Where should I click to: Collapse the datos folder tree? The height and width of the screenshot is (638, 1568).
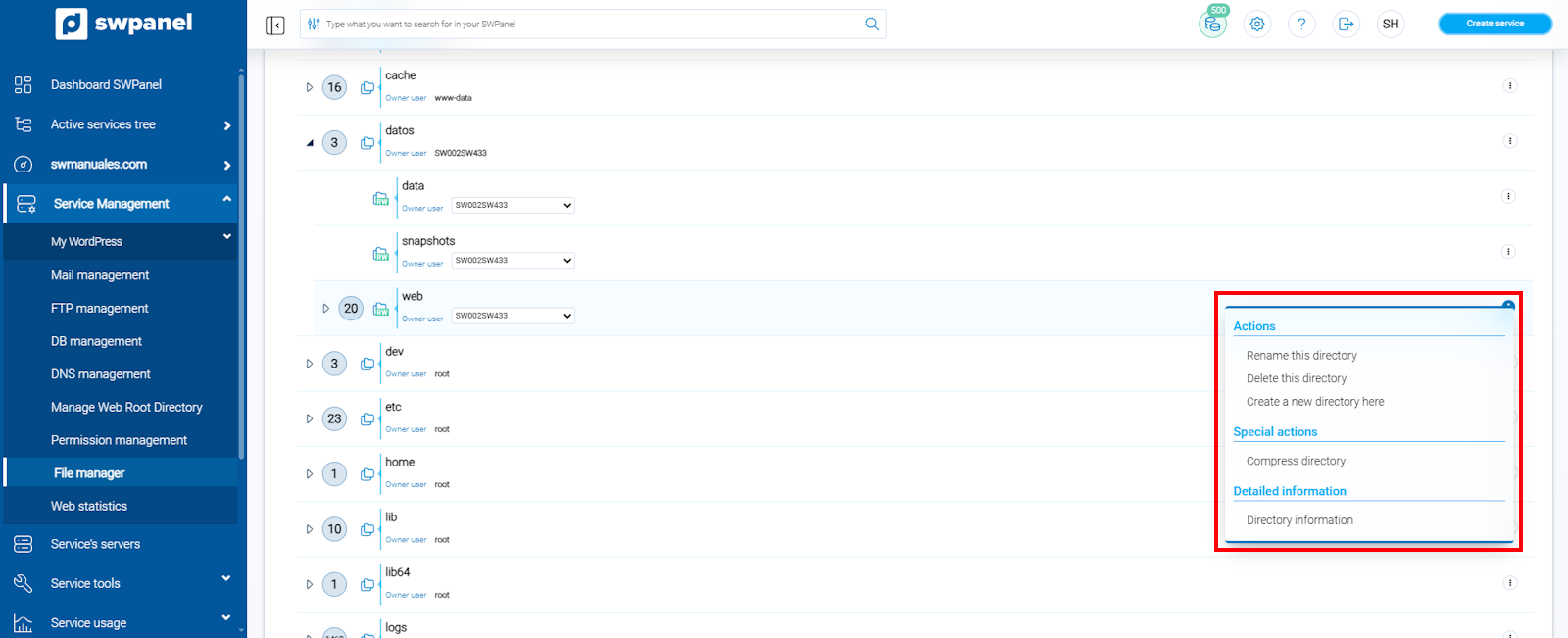pos(310,143)
